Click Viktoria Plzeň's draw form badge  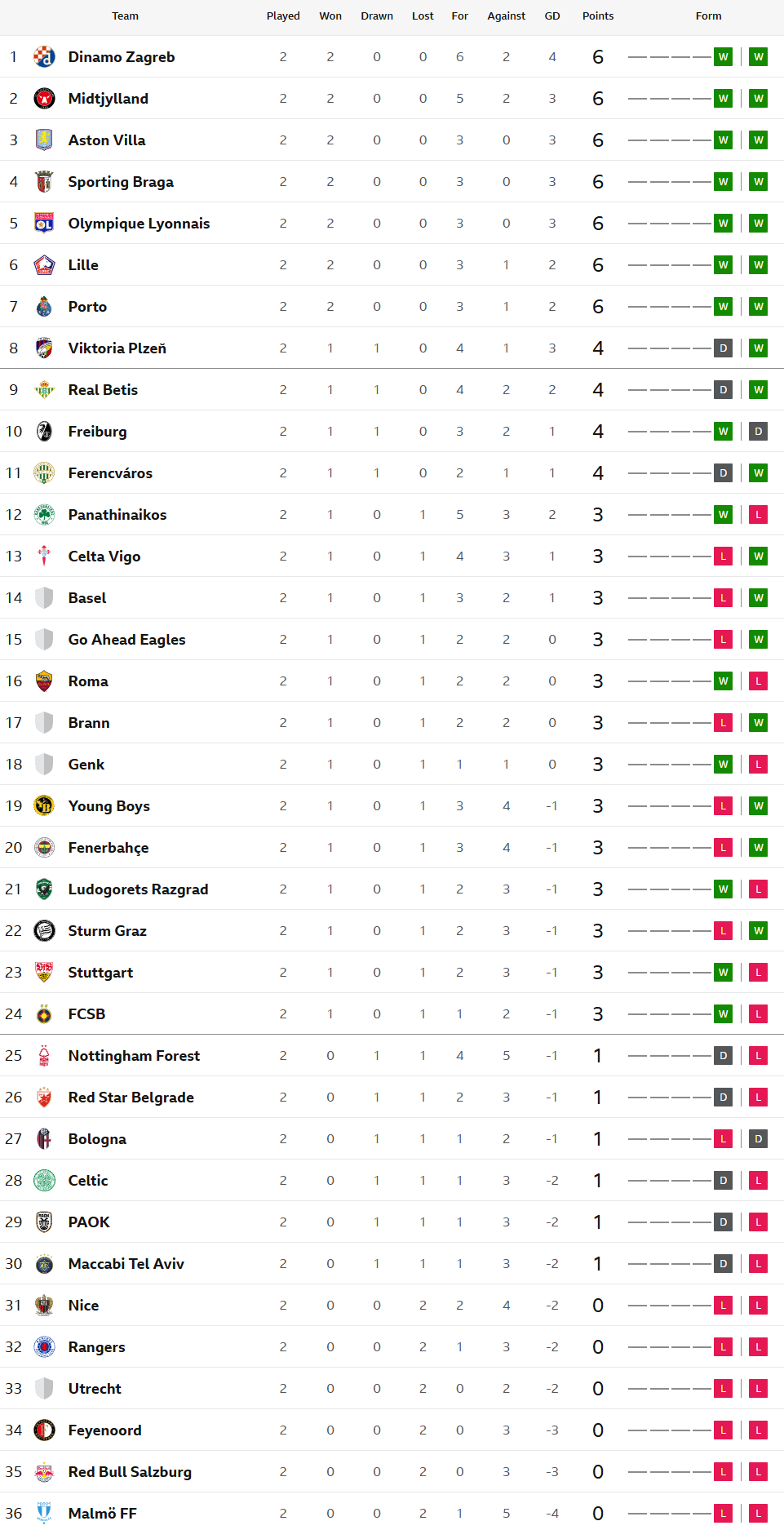click(x=723, y=348)
